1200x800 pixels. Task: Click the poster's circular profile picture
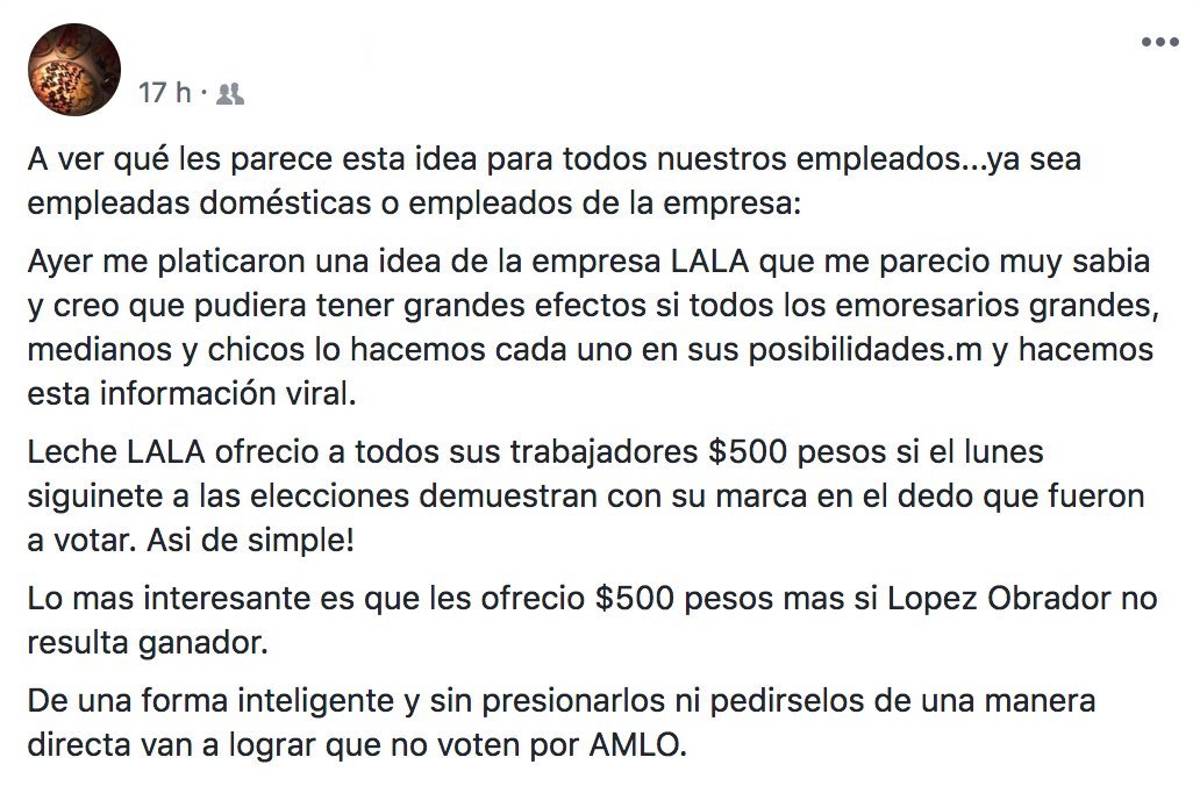pyautogui.click(x=75, y=63)
